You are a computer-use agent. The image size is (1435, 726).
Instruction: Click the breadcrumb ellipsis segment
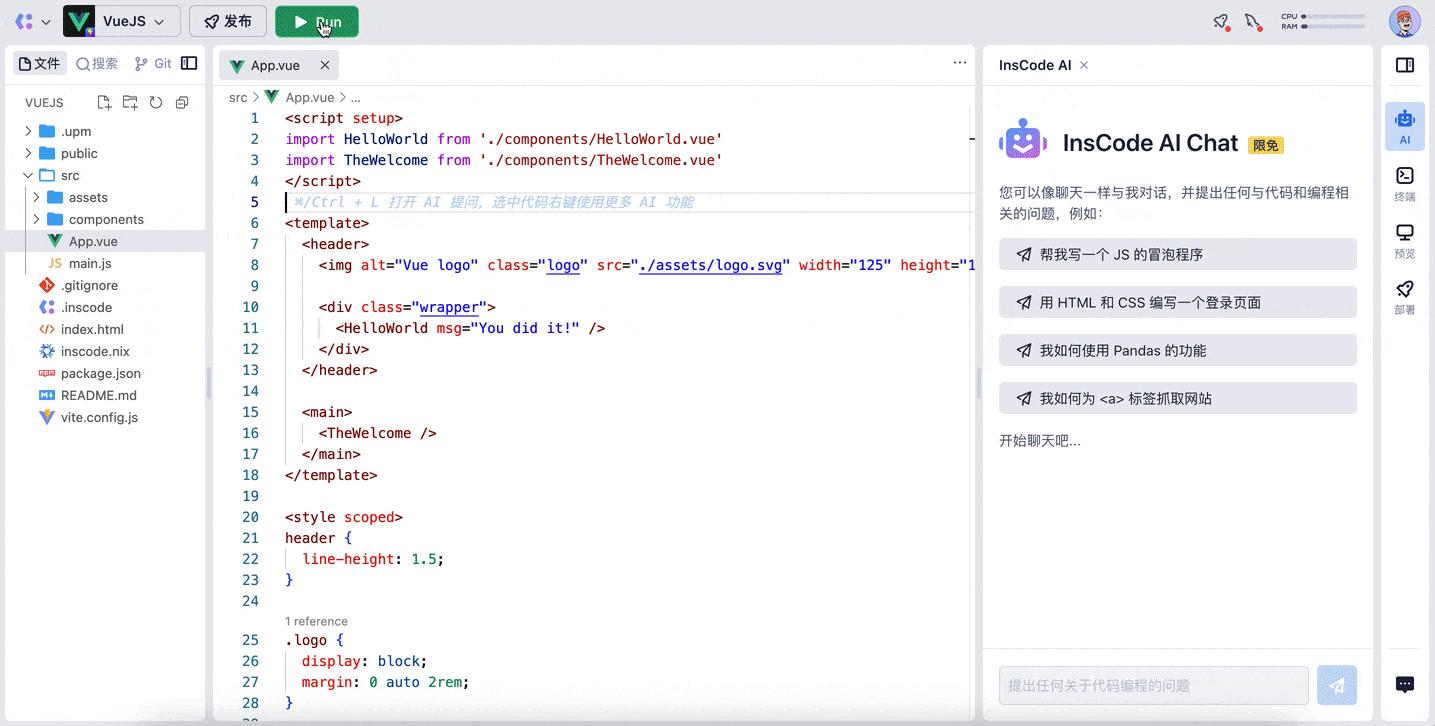click(x=355, y=97)
